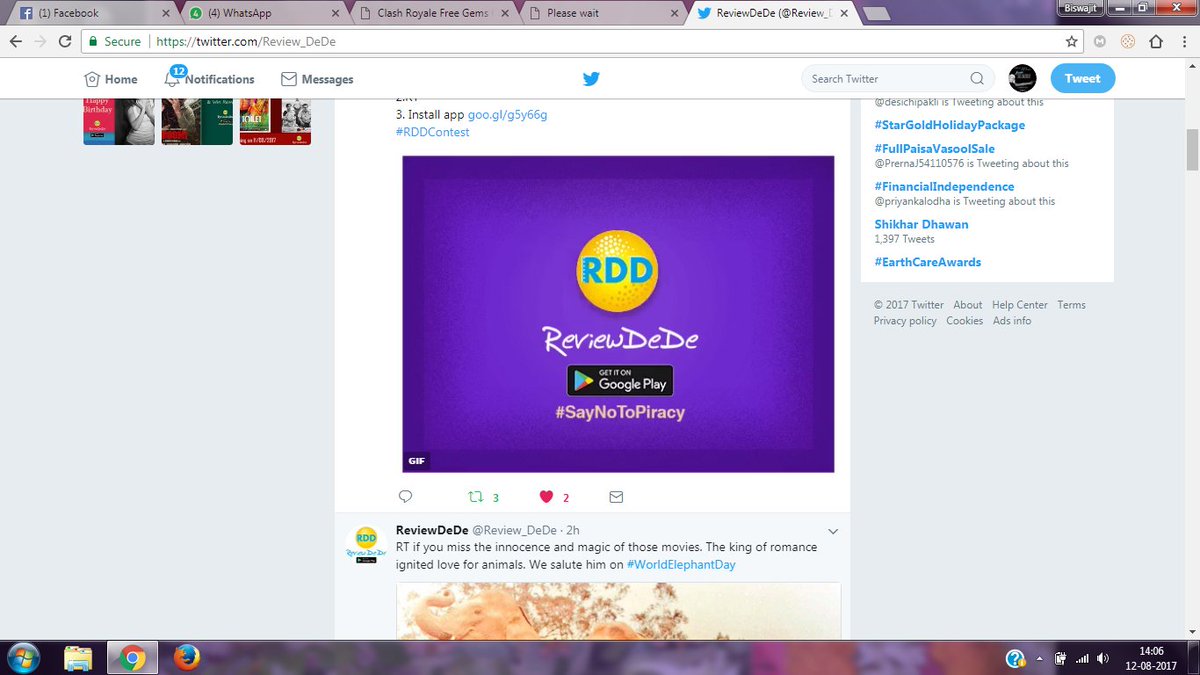
Task: Open #FullPaisaVasoolSale trend
Action: (x=934, y=149)
